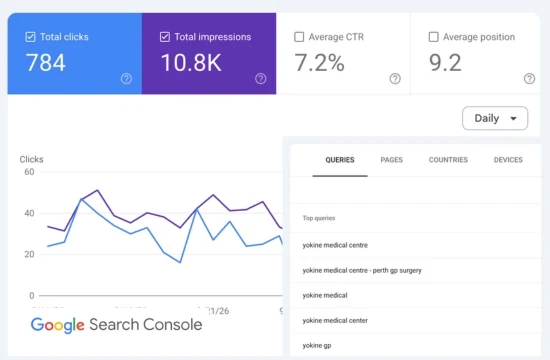
Task: Uncheck the Total clicks checkbox
Action: pyautogui.click(x=31, y=37)
